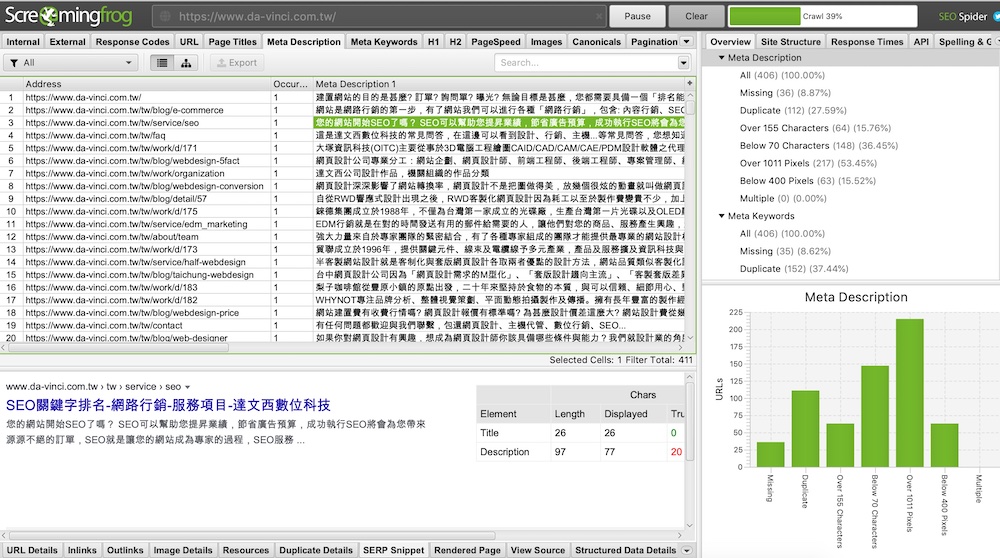Open the SERP breadcrumb dropdown arrow

pyautogui.click(x=187, y=387)
